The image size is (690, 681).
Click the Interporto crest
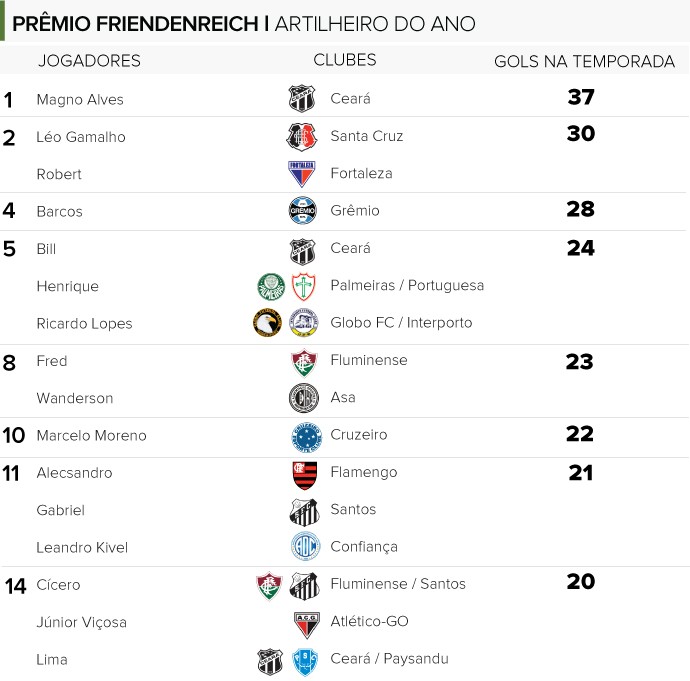(x=303, y=323)
